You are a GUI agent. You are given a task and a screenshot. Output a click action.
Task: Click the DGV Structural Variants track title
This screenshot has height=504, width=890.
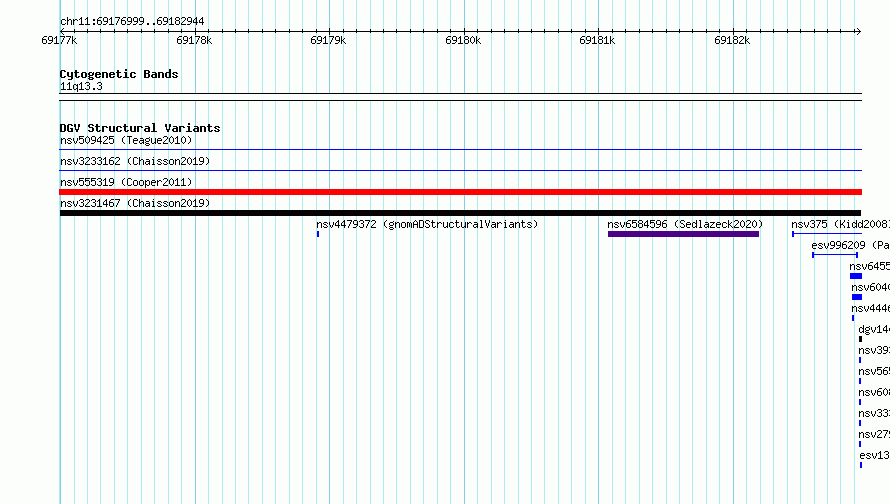140,128
